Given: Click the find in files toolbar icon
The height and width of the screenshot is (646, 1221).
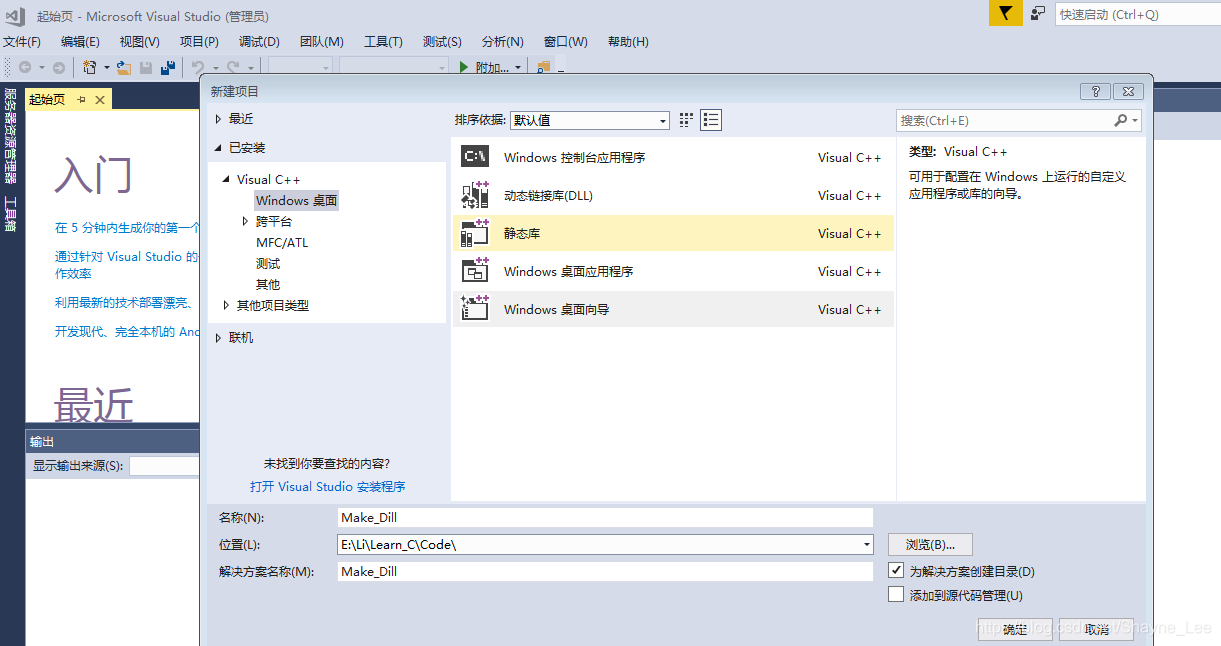Looking at the screenshot, I should pyautogui.click(x=544, y=67).
